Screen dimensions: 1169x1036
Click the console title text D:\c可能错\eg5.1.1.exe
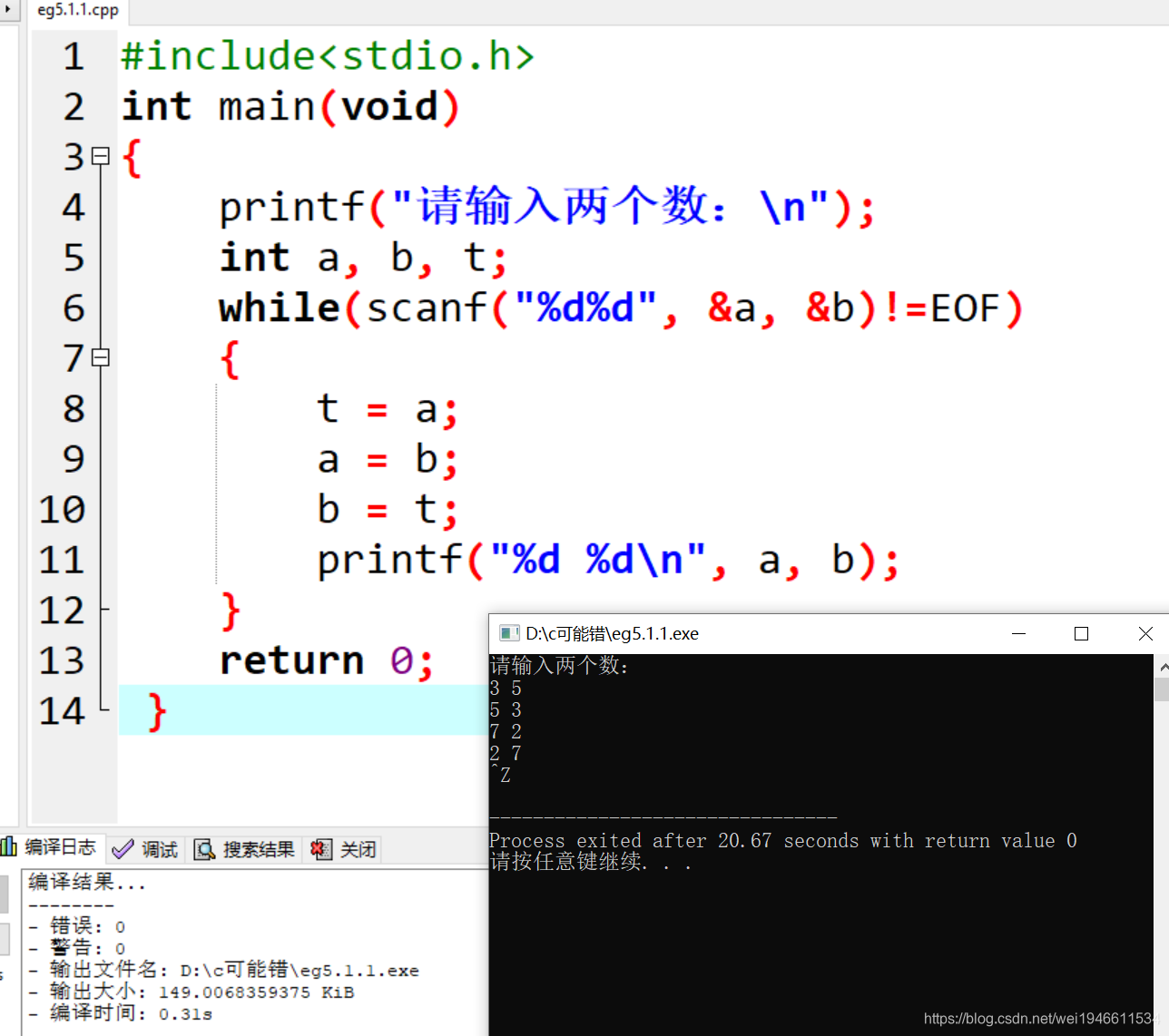[x=612, y=634]
